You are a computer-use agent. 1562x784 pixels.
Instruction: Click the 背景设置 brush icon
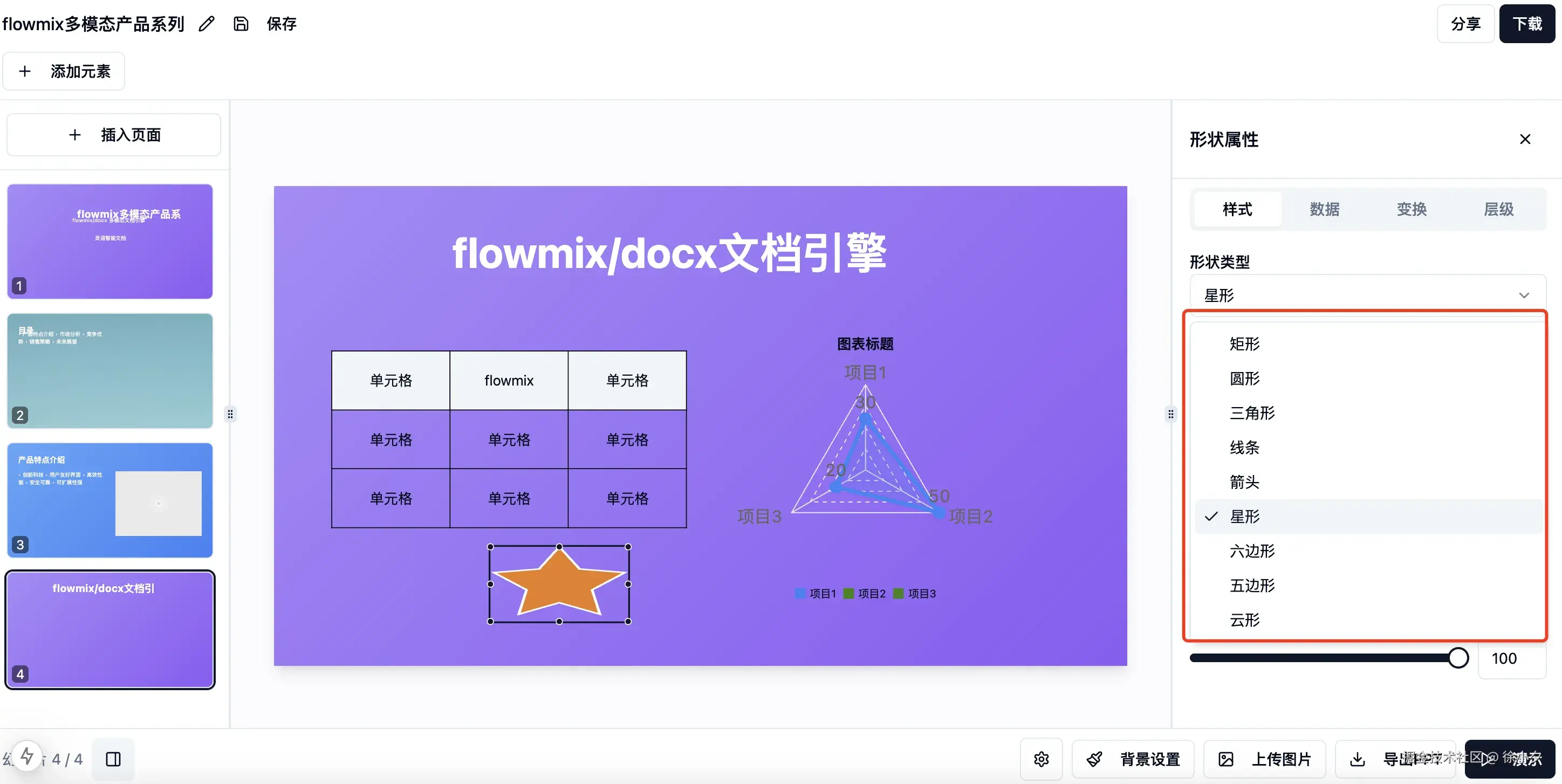1094,759
